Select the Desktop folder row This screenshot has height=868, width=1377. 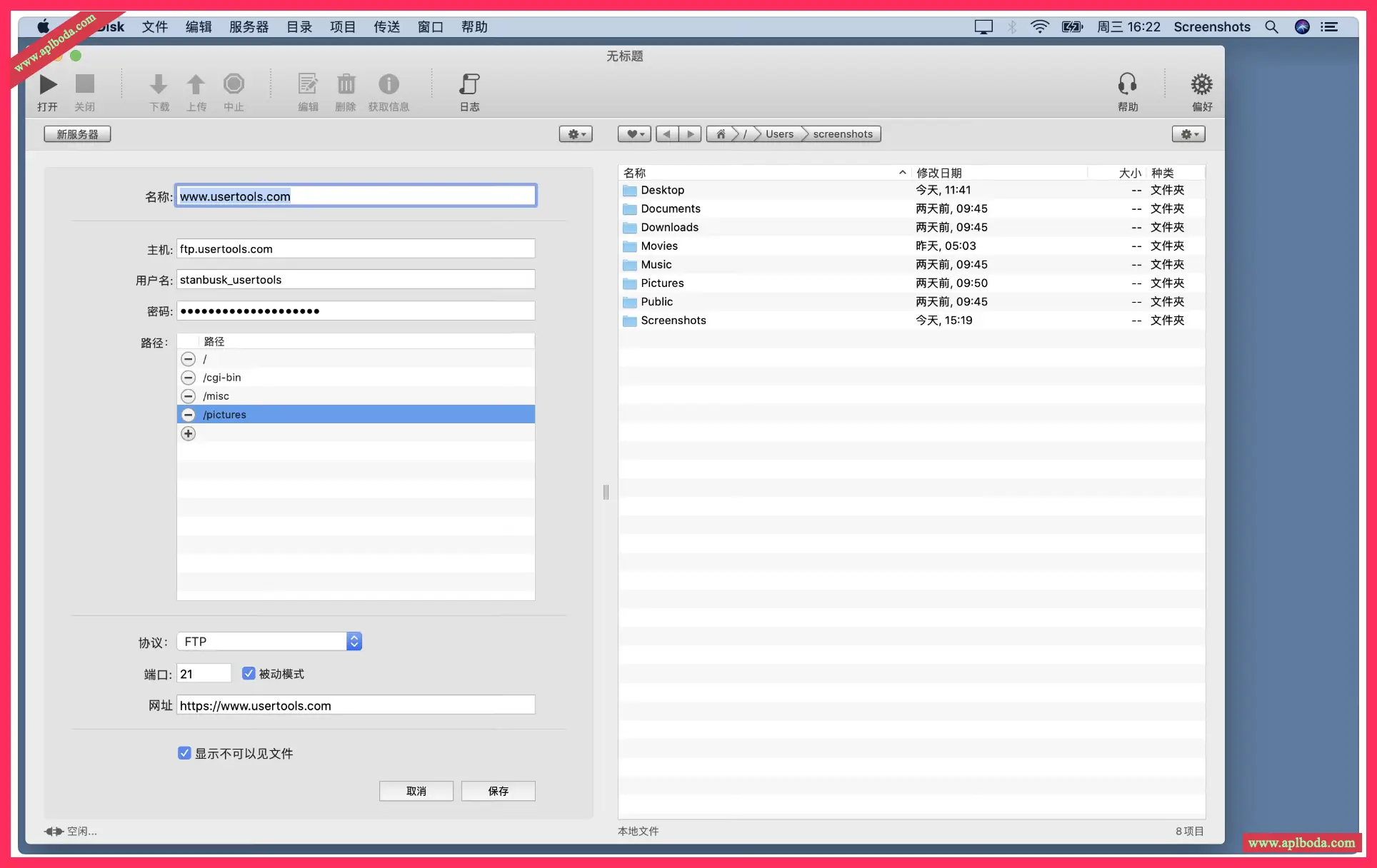[x=911, y=190]
